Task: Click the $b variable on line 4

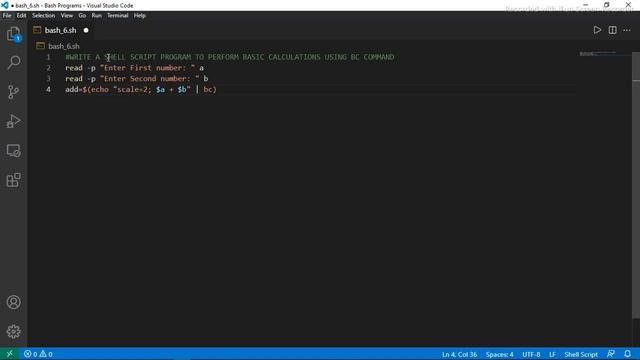Action: 182,89
